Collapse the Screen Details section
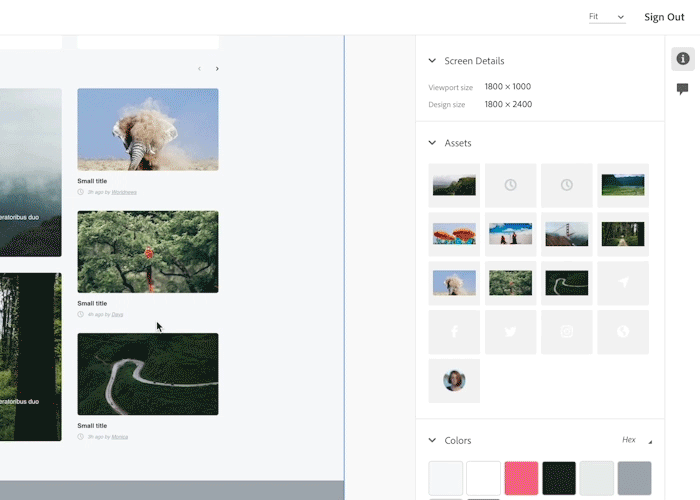The image size is (700, 500). (x=432, y=61)
